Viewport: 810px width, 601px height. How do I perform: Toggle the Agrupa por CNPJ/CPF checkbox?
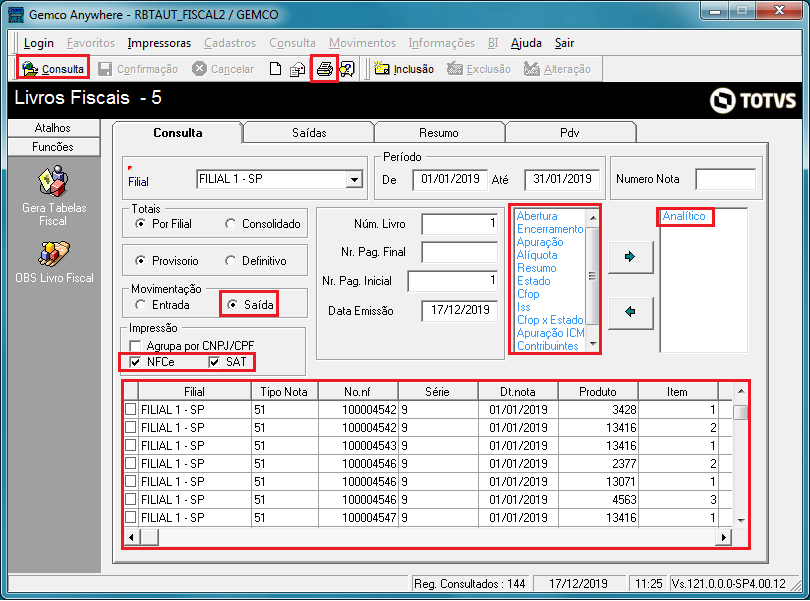[x=135, y=345]
